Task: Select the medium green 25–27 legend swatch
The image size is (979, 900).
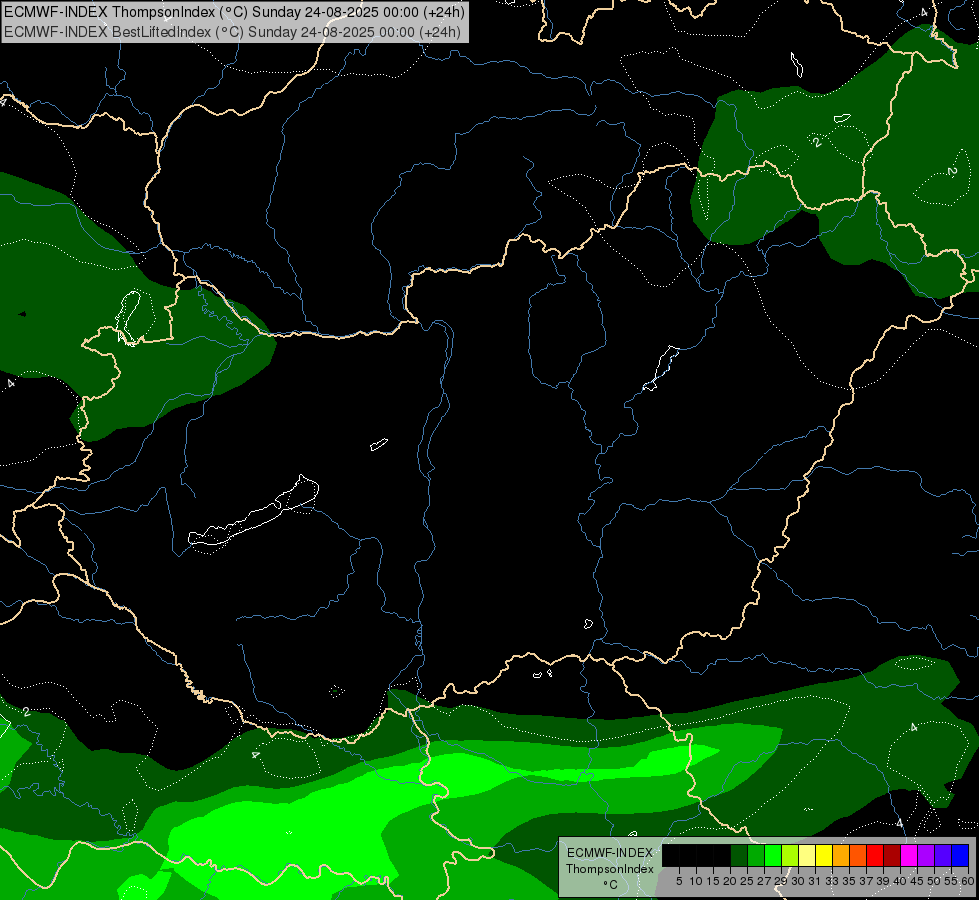Action: point(756,855)
